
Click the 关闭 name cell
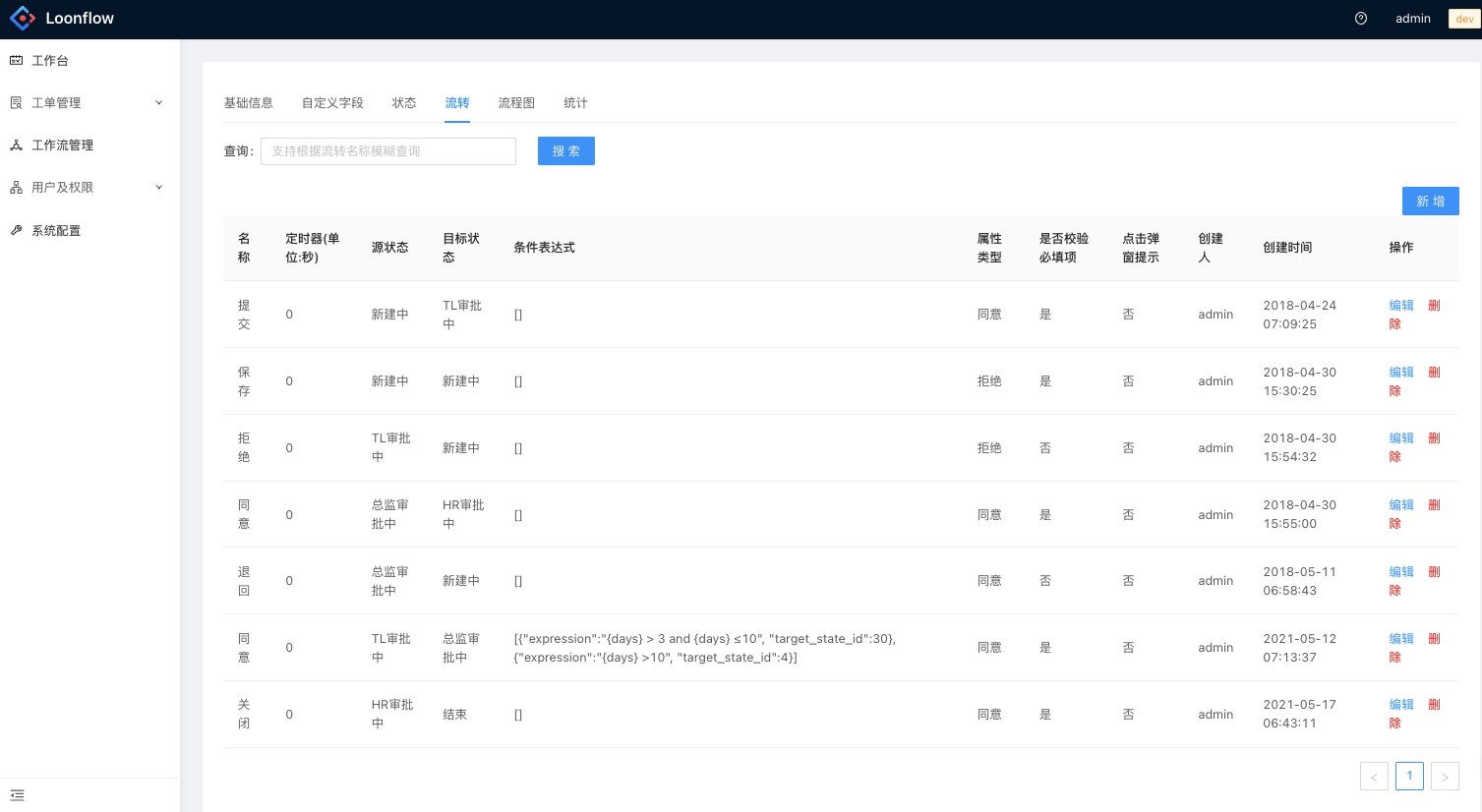[x=244, y=715]
